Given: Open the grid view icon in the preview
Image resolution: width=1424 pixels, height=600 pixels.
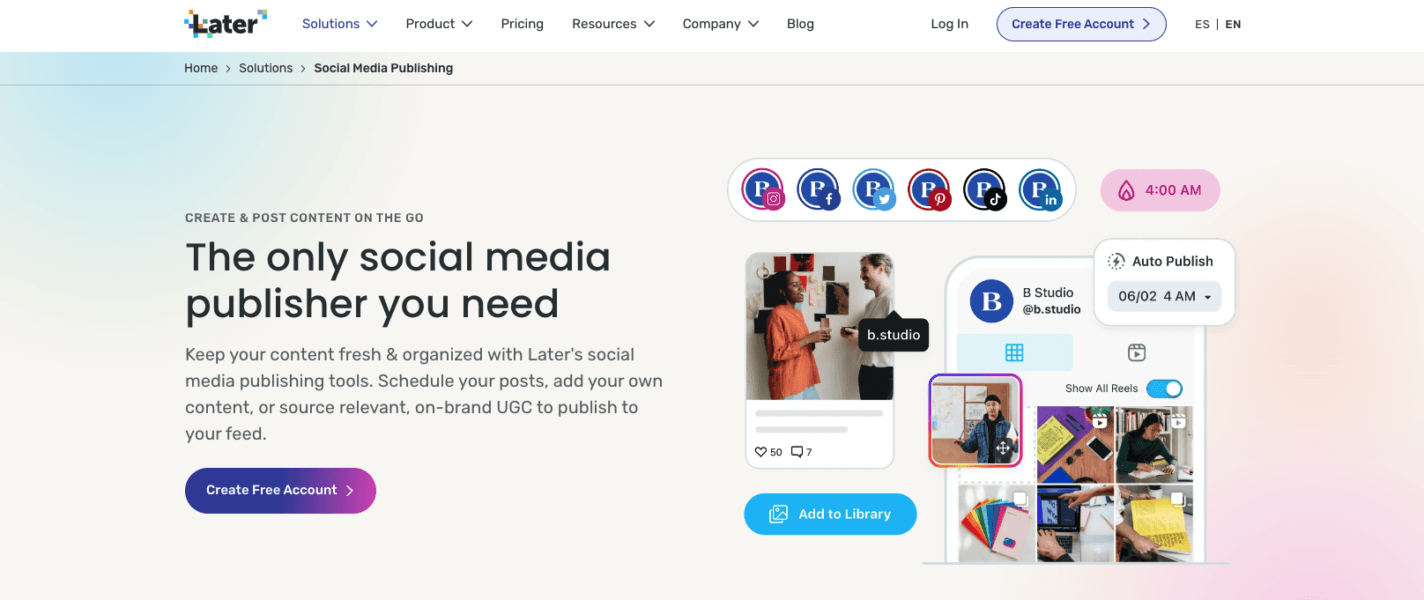Looking at the screenshot, I should (x=1014, y=352).
